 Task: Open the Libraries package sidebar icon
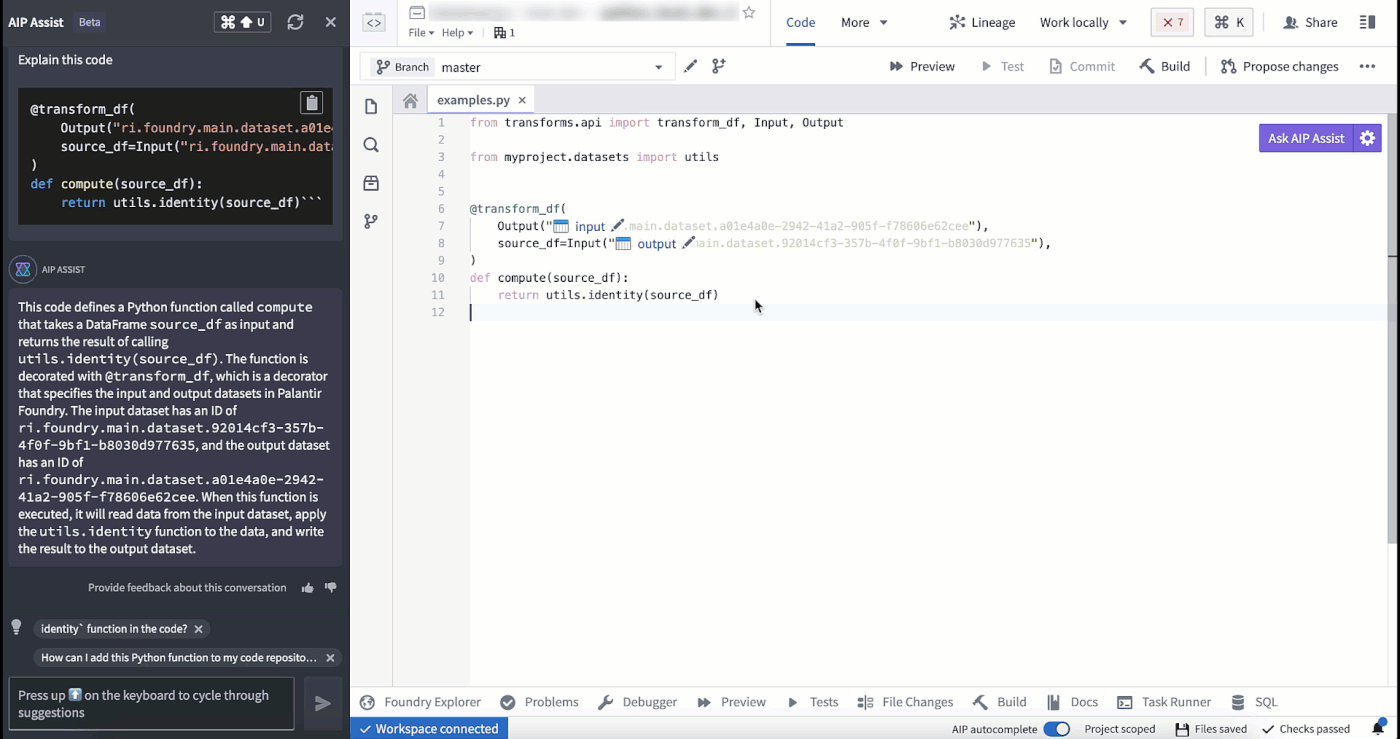(371, 183)
